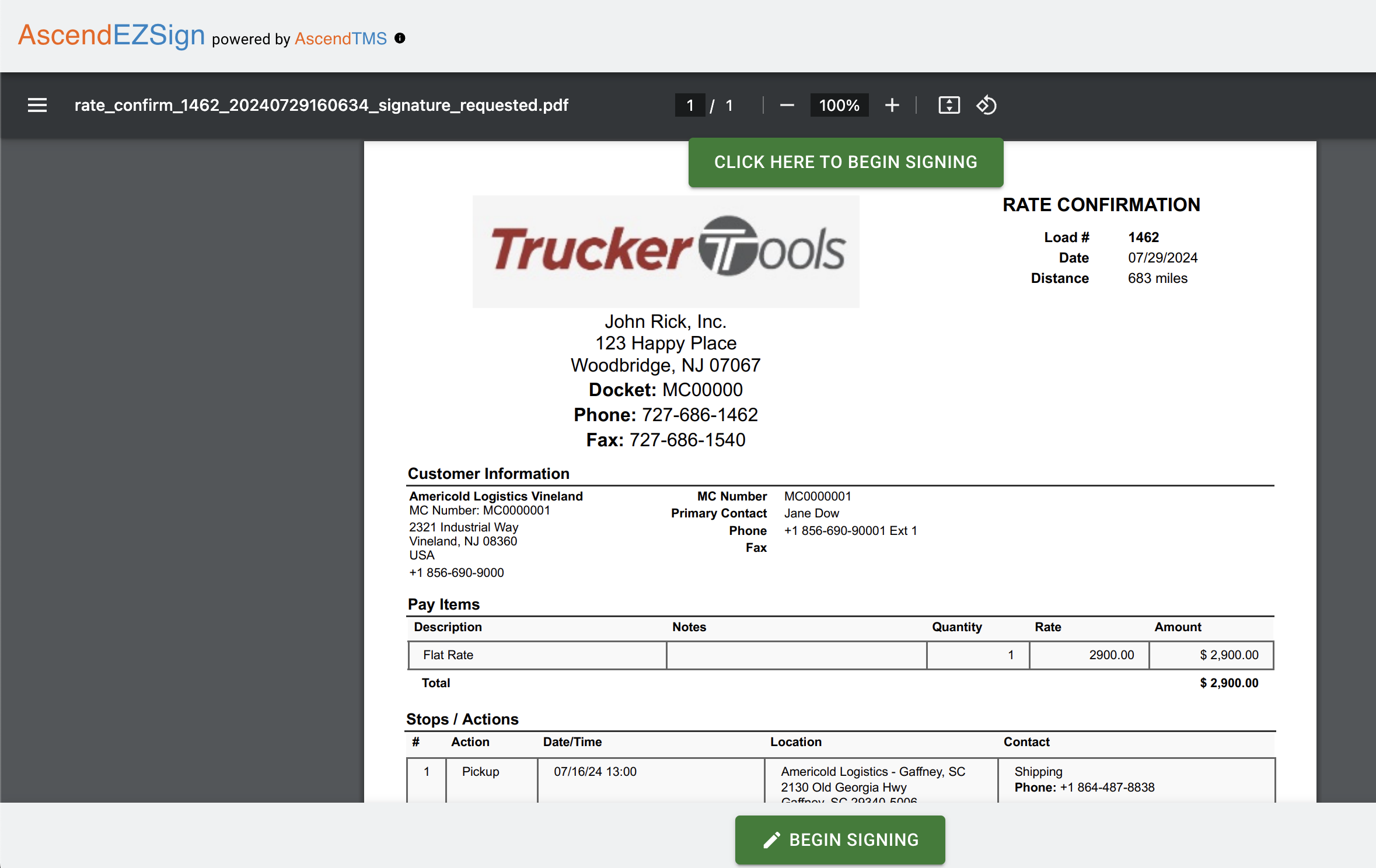1376x868 pixels.
Task: Click the PDF file name in toolbar
Action: pyautogui.click(x=322, y=106)
